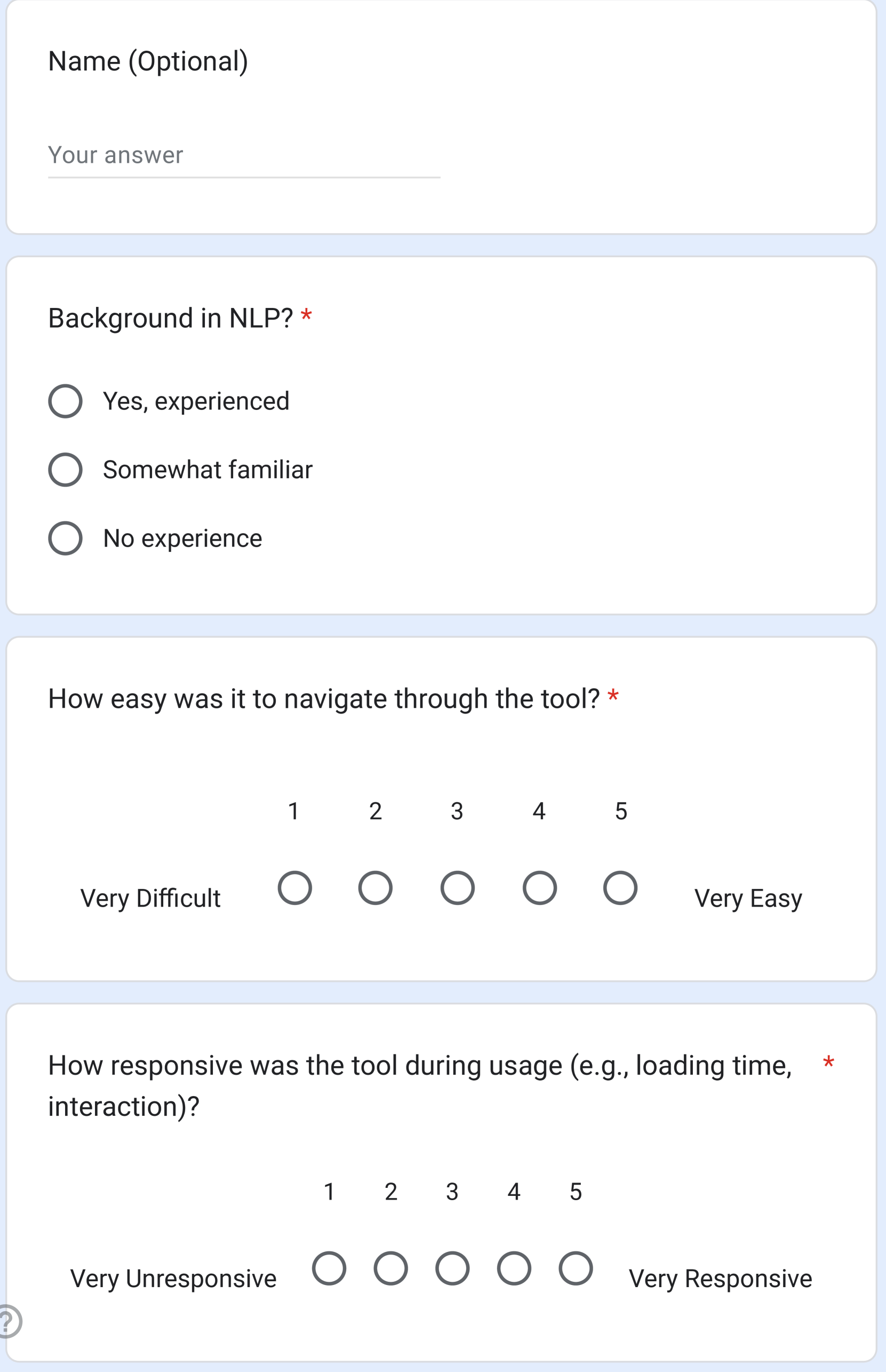The height and width of the screenshot is (1372, 886).
Task: Click the 'Yes, experienced' label text
Action: pos(196,401)
